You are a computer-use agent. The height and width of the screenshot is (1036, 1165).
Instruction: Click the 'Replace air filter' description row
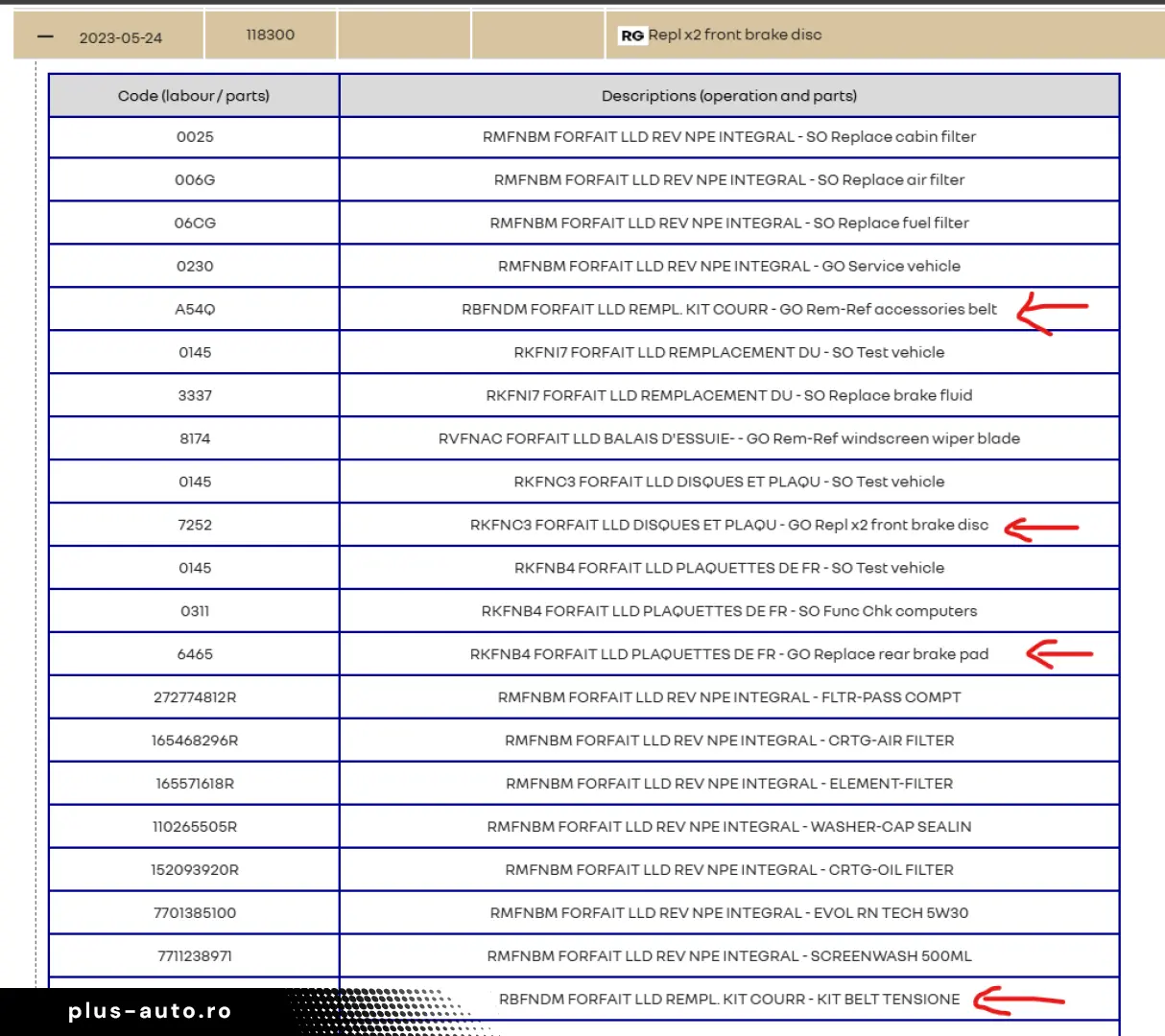[729, 179]
